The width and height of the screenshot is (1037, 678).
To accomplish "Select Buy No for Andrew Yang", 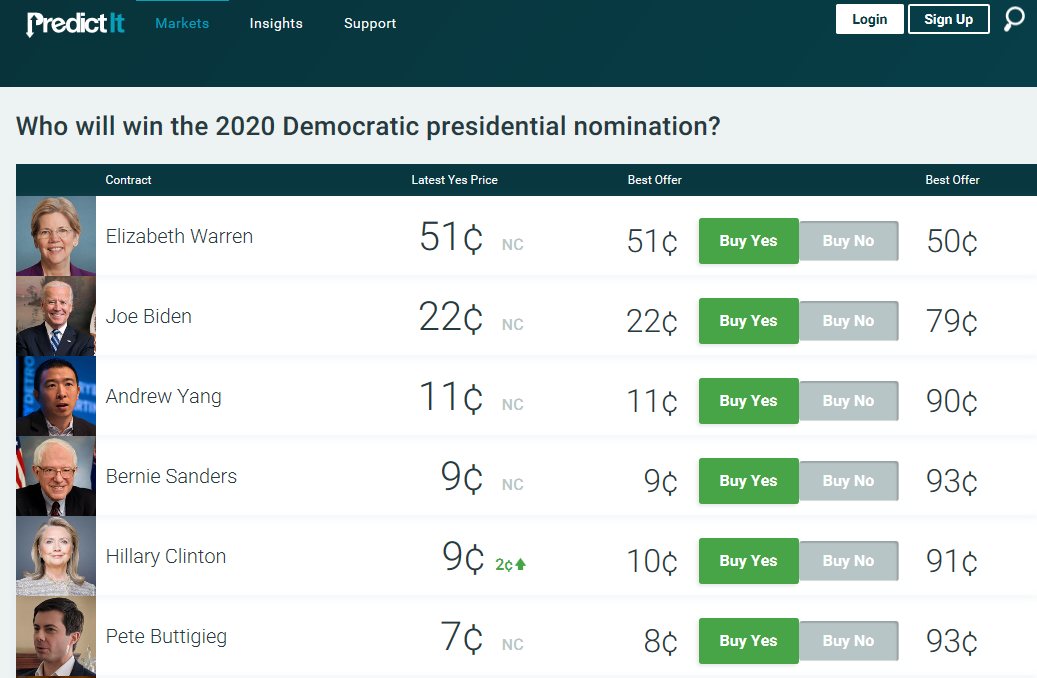I will tap(848, 401).
